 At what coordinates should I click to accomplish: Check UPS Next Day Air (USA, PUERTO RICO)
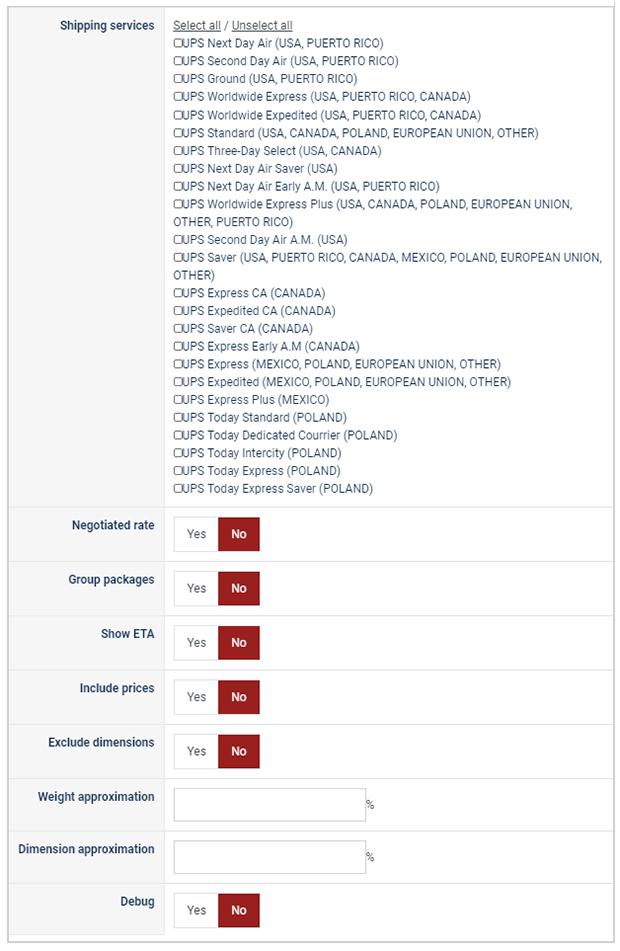click(x=177, y=43)
